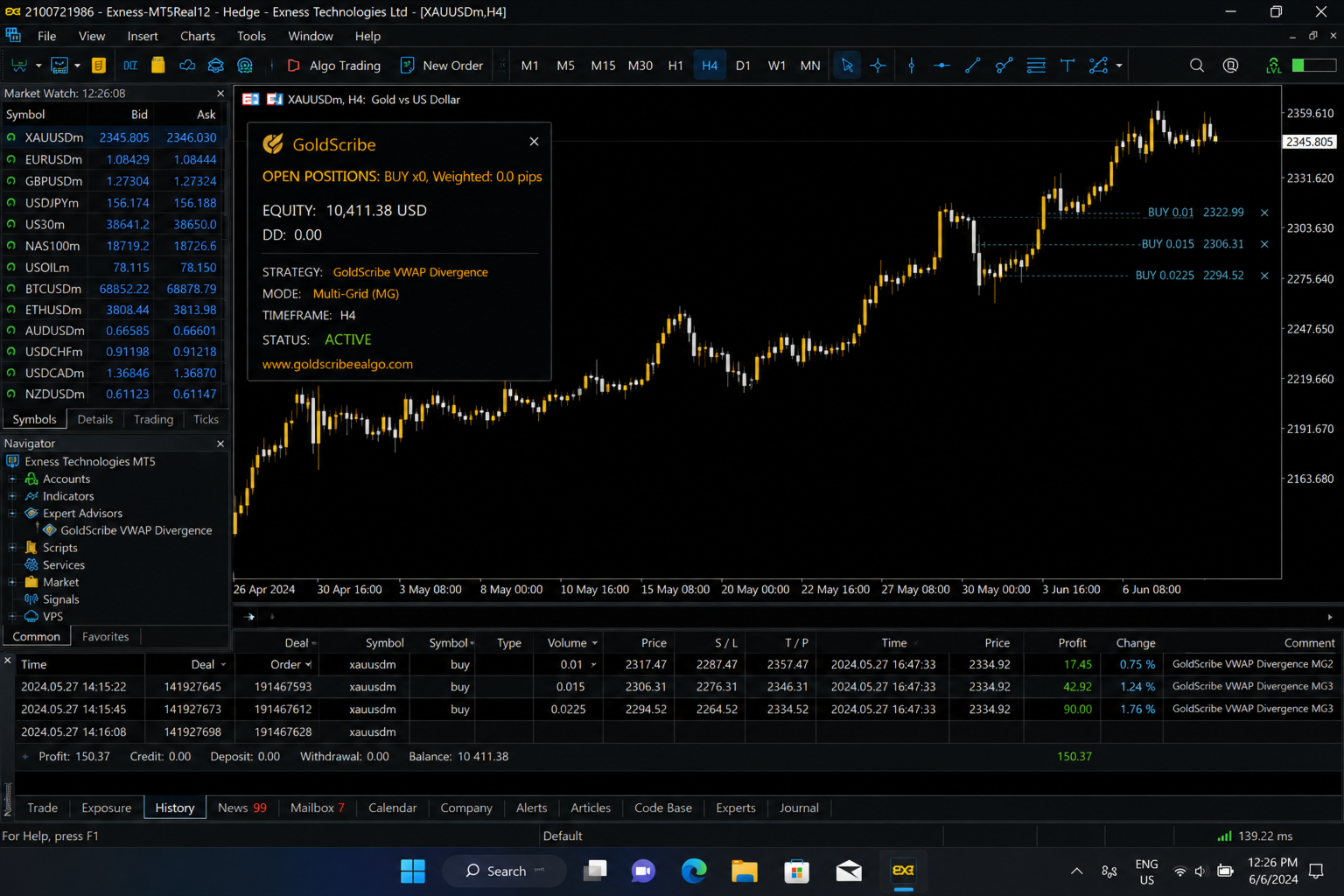Screen dimensions: 1344x896
Task: Choose the text label tool
Action: tap(1067, 66)
